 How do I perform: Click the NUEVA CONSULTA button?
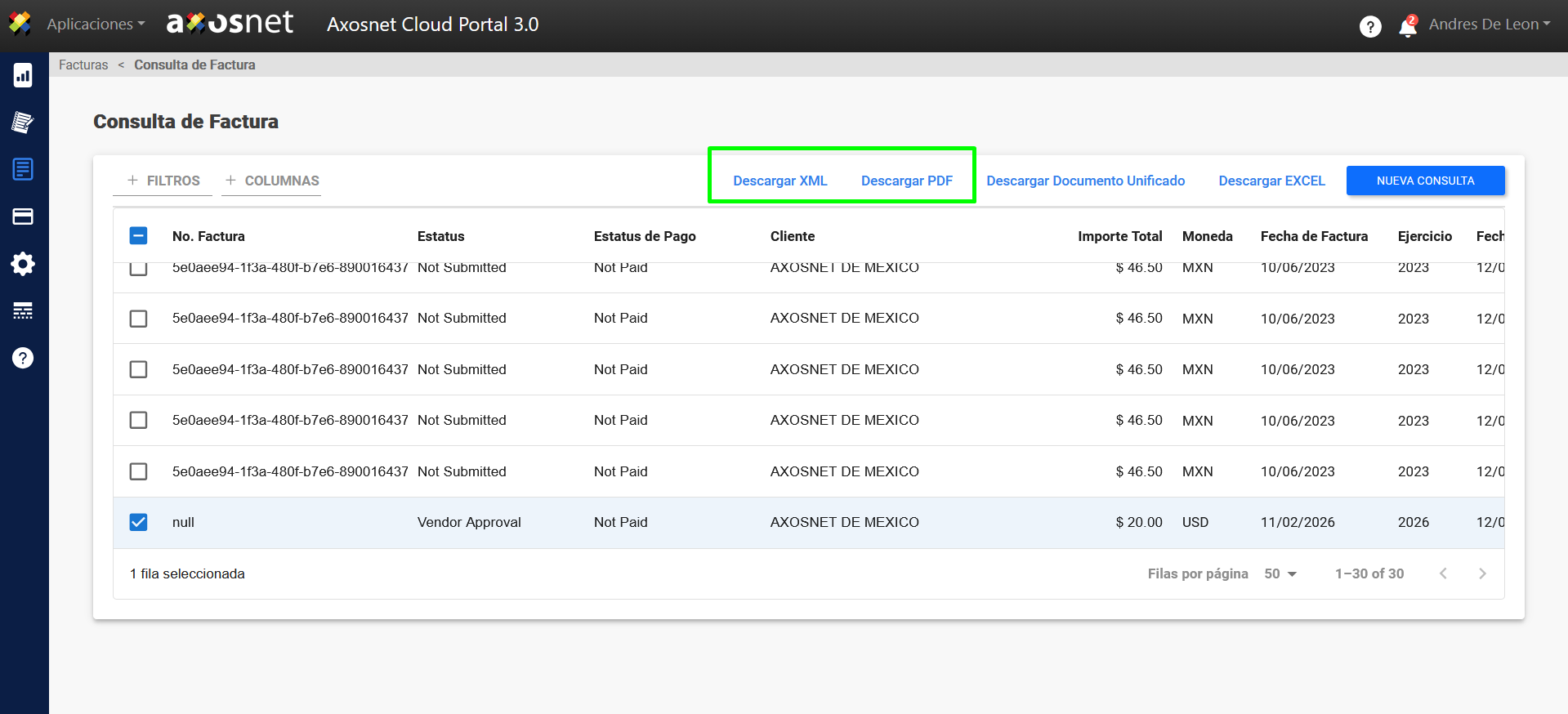(1425, 181)
